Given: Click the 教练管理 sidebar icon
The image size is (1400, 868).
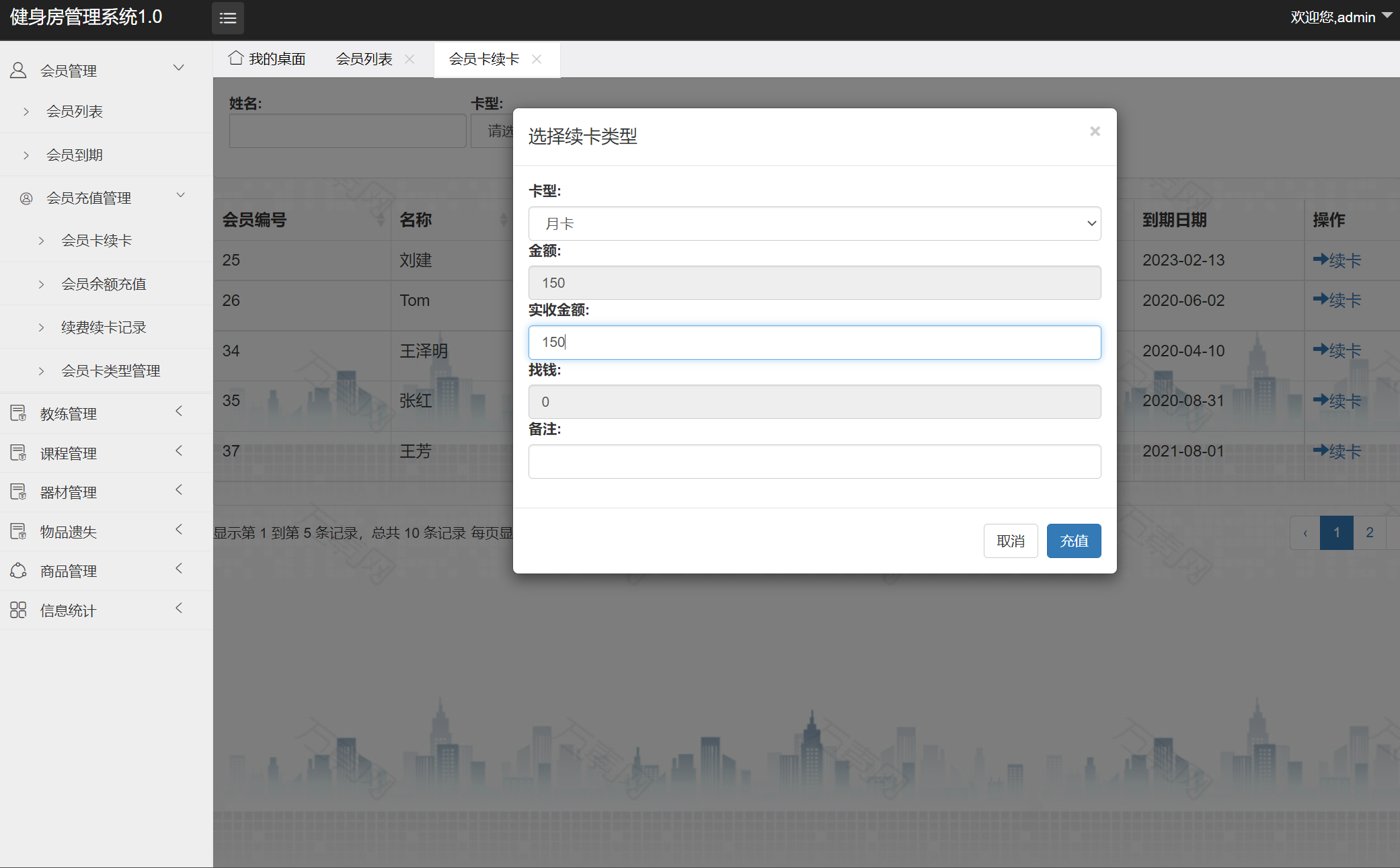Looking at the screenshot, I should tap(18, 413).
